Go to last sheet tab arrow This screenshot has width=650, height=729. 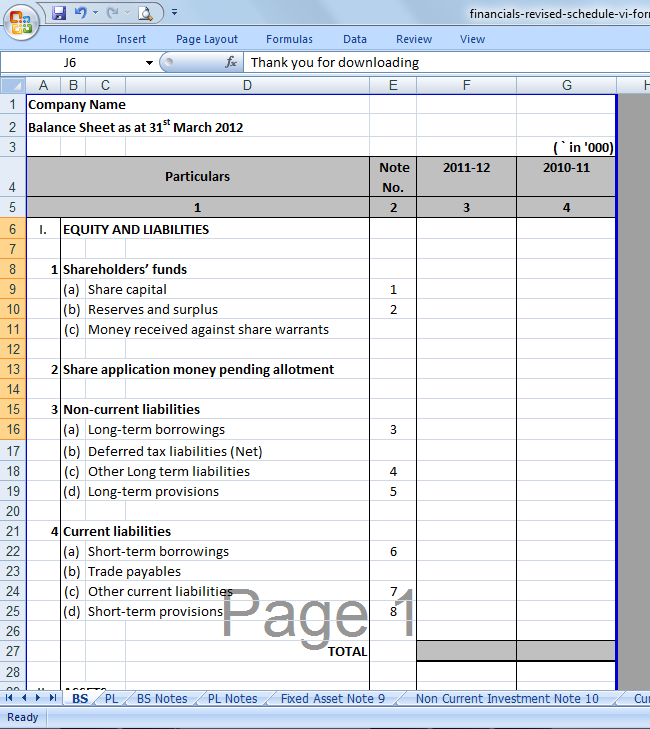point(53,698)
